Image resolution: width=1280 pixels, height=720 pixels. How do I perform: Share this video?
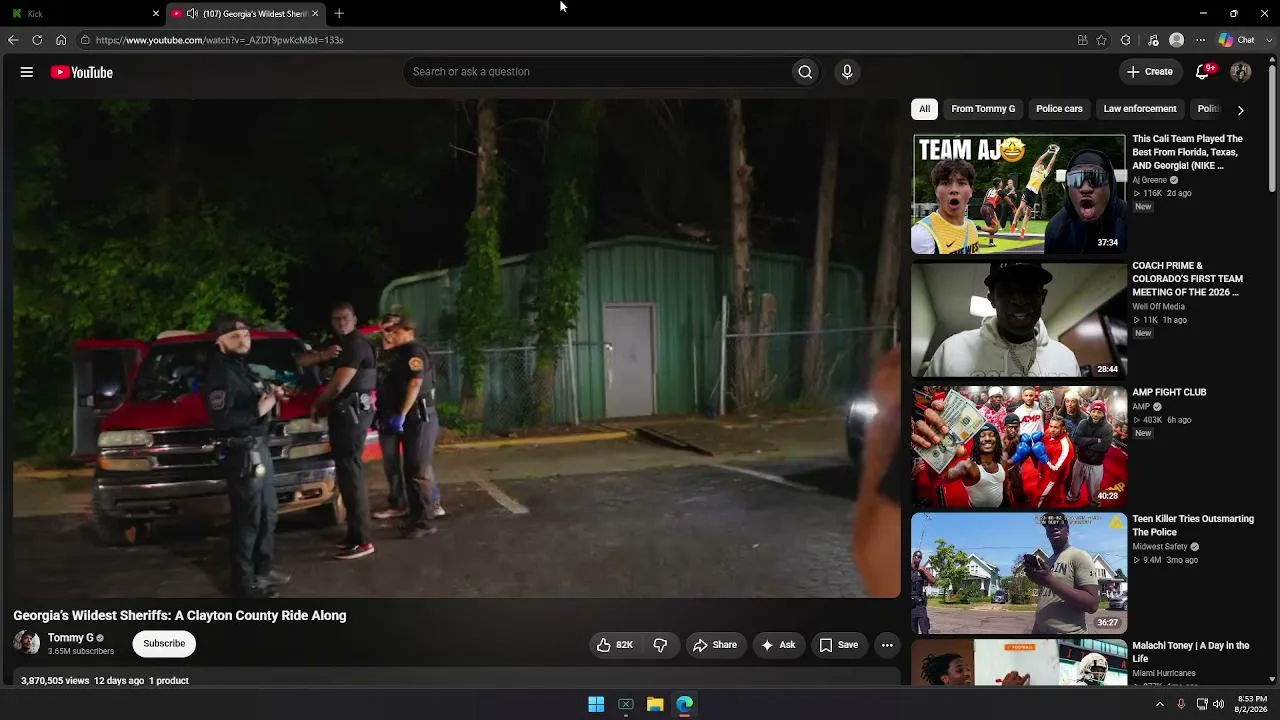point(715,645)
